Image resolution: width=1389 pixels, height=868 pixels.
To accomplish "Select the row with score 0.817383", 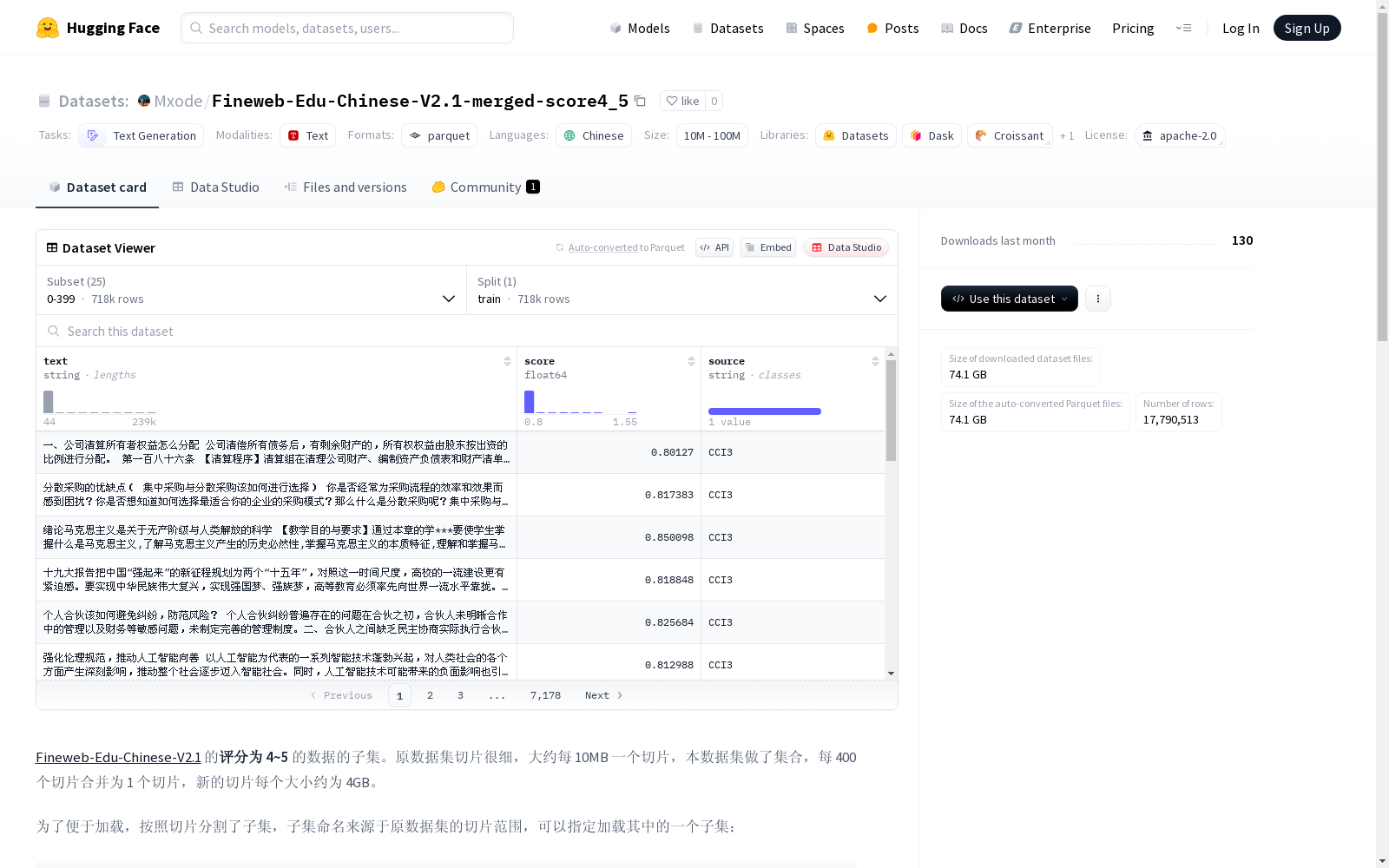I will (460, 495).
